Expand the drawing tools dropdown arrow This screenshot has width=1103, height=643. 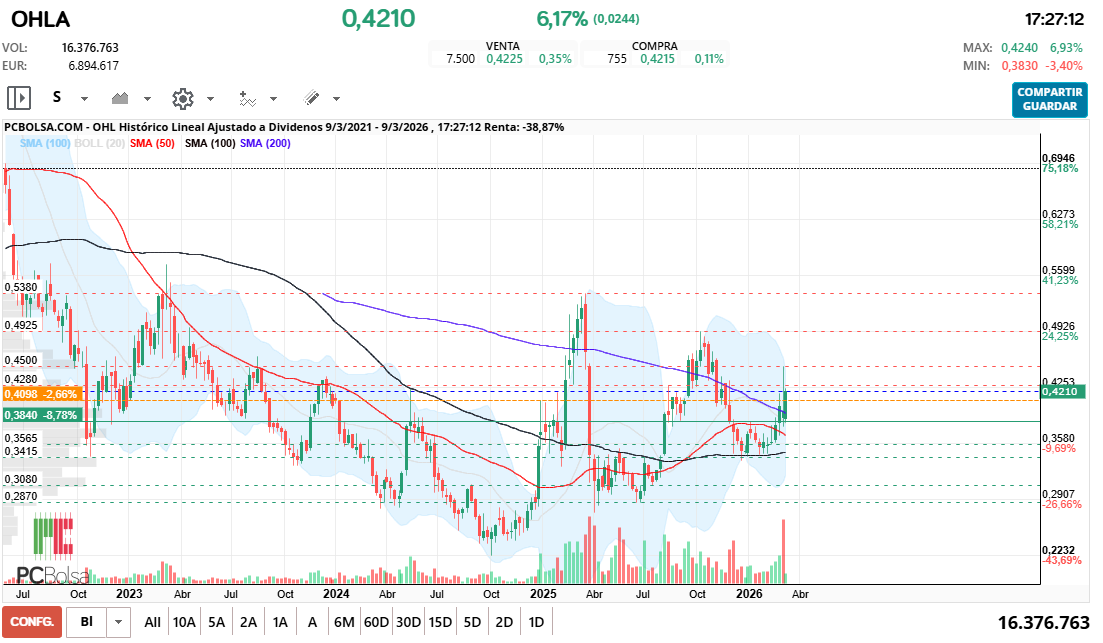[x=336, y=99]
